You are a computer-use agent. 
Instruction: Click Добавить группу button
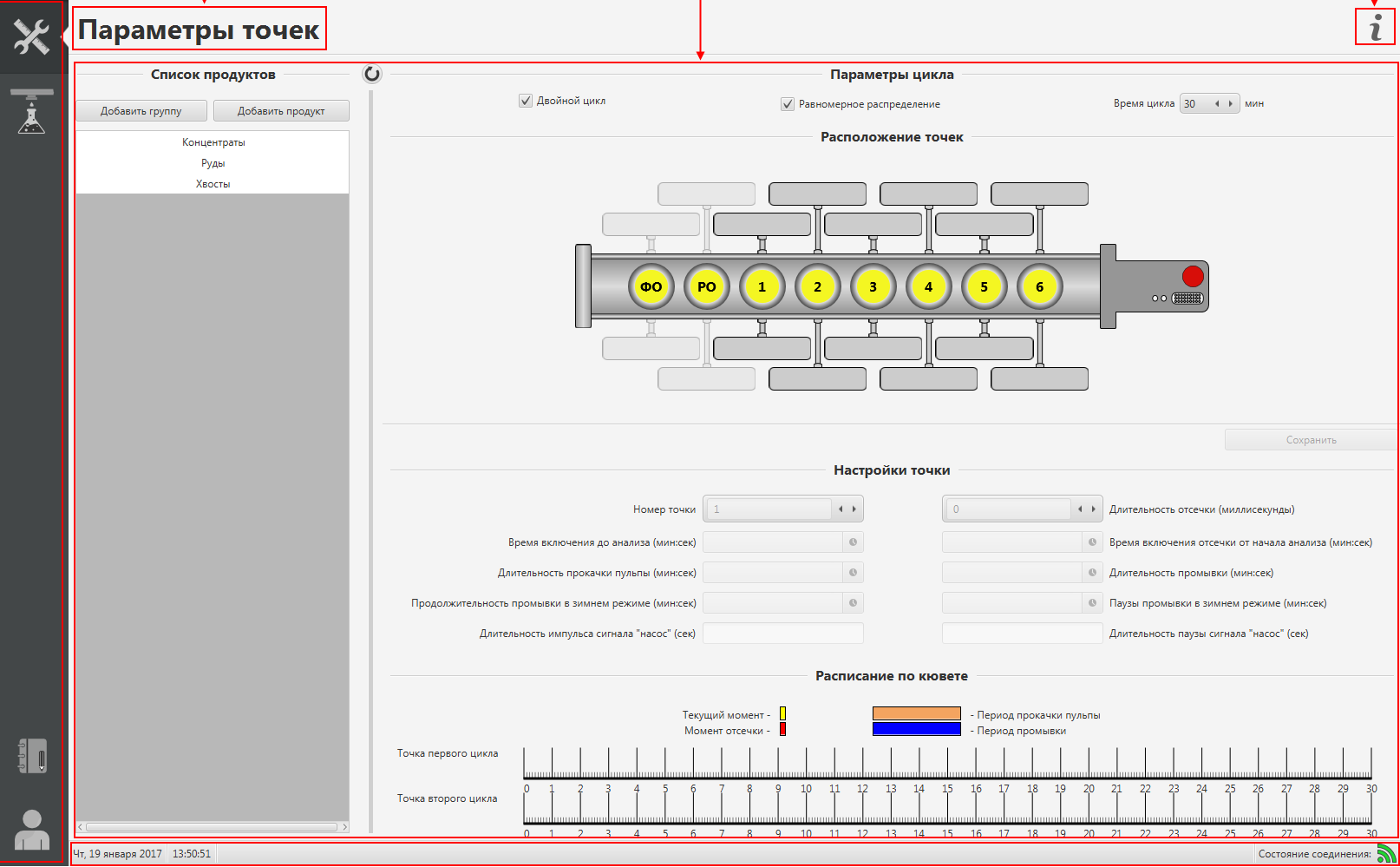pos(141,111)
